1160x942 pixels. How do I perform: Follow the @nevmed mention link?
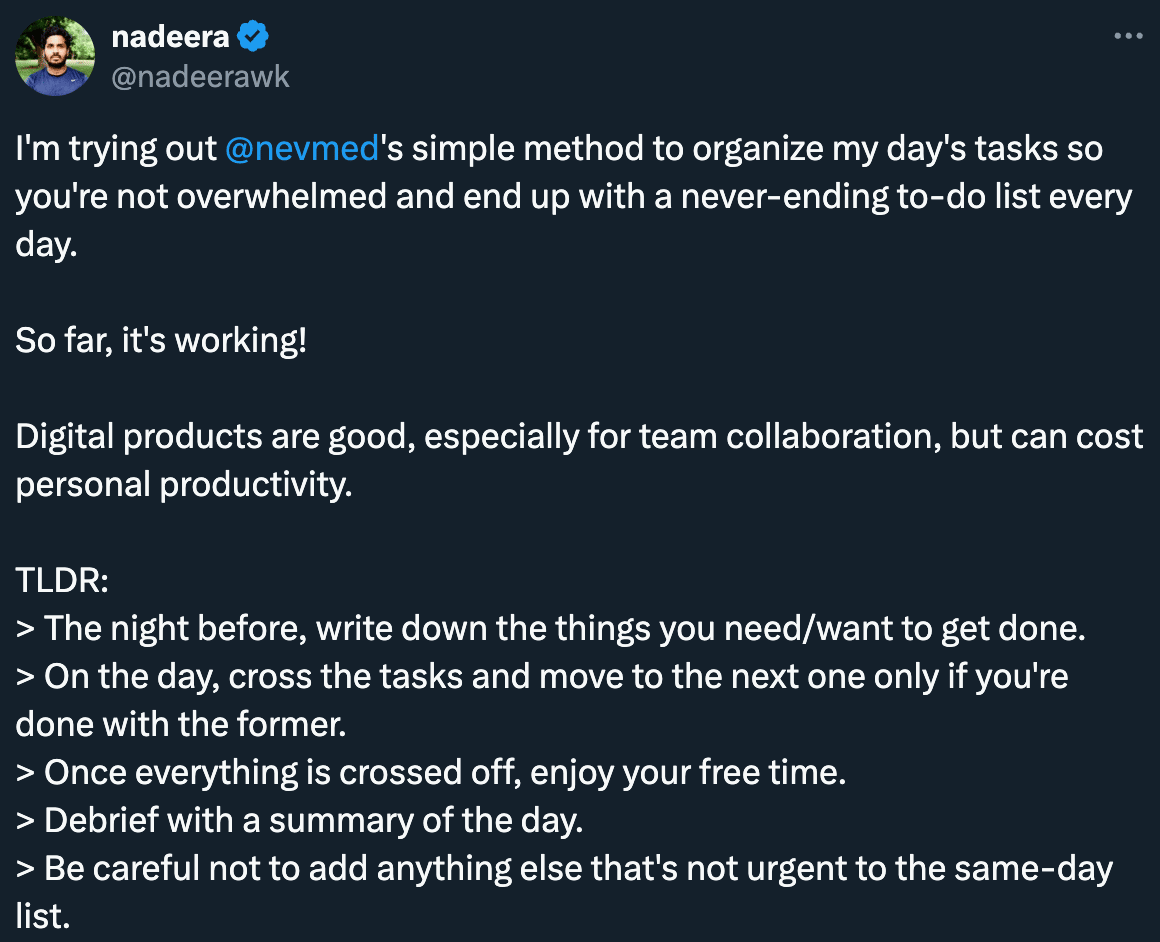(x=302, y=148)
